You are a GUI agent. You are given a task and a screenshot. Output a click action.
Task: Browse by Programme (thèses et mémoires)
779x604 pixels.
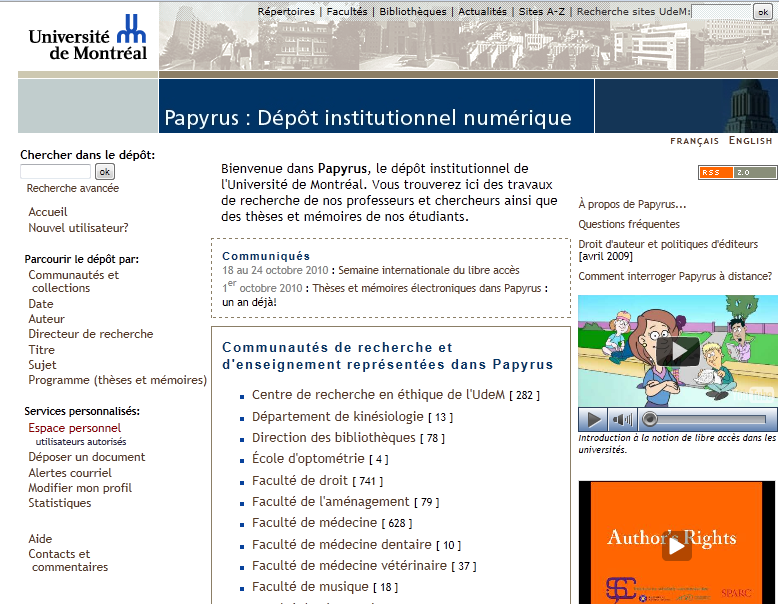point(118,380)
